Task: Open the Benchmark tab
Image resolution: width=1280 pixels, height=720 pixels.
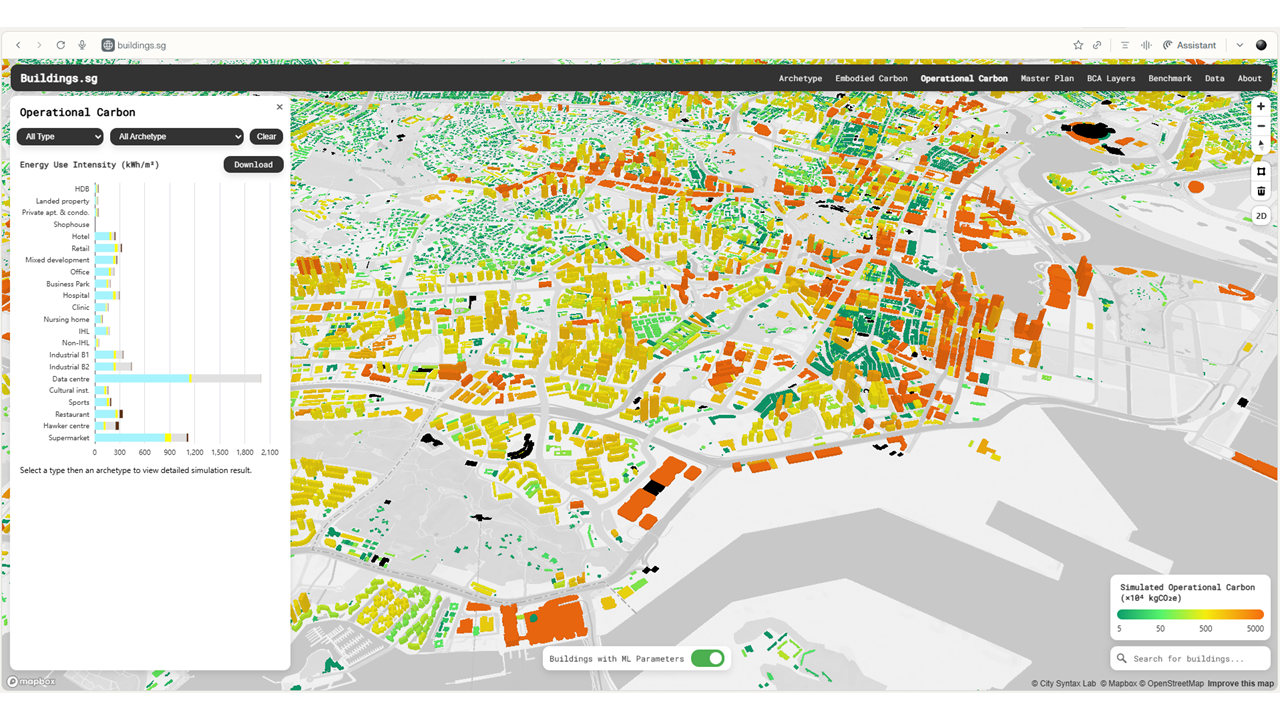Action: point(1170,78)
